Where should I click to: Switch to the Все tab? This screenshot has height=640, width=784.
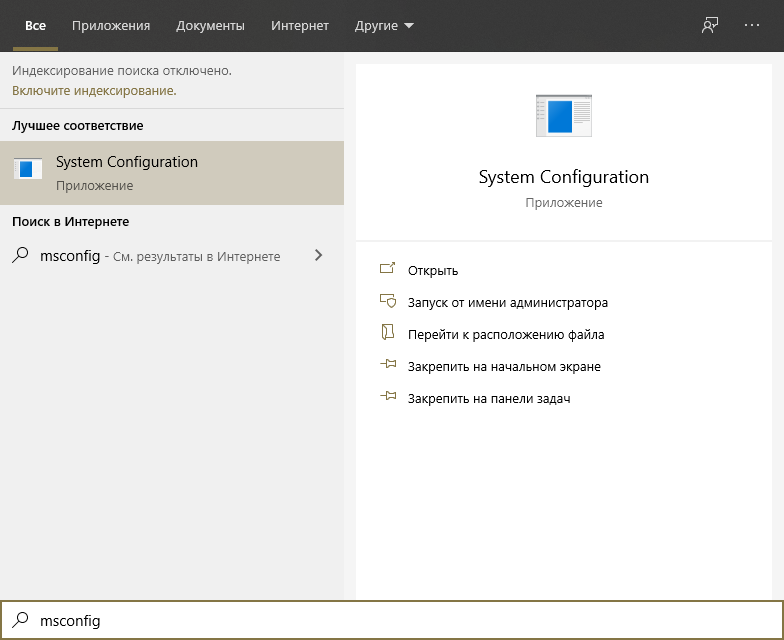click(x=36, y=26)
